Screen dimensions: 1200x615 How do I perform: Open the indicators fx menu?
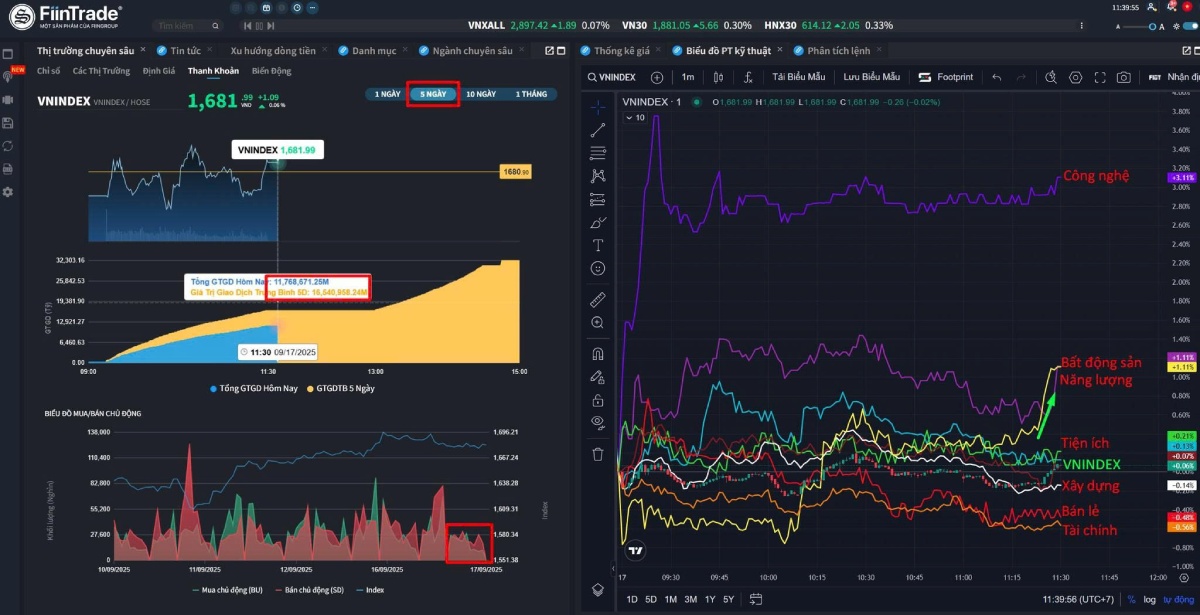pos(746,77)
